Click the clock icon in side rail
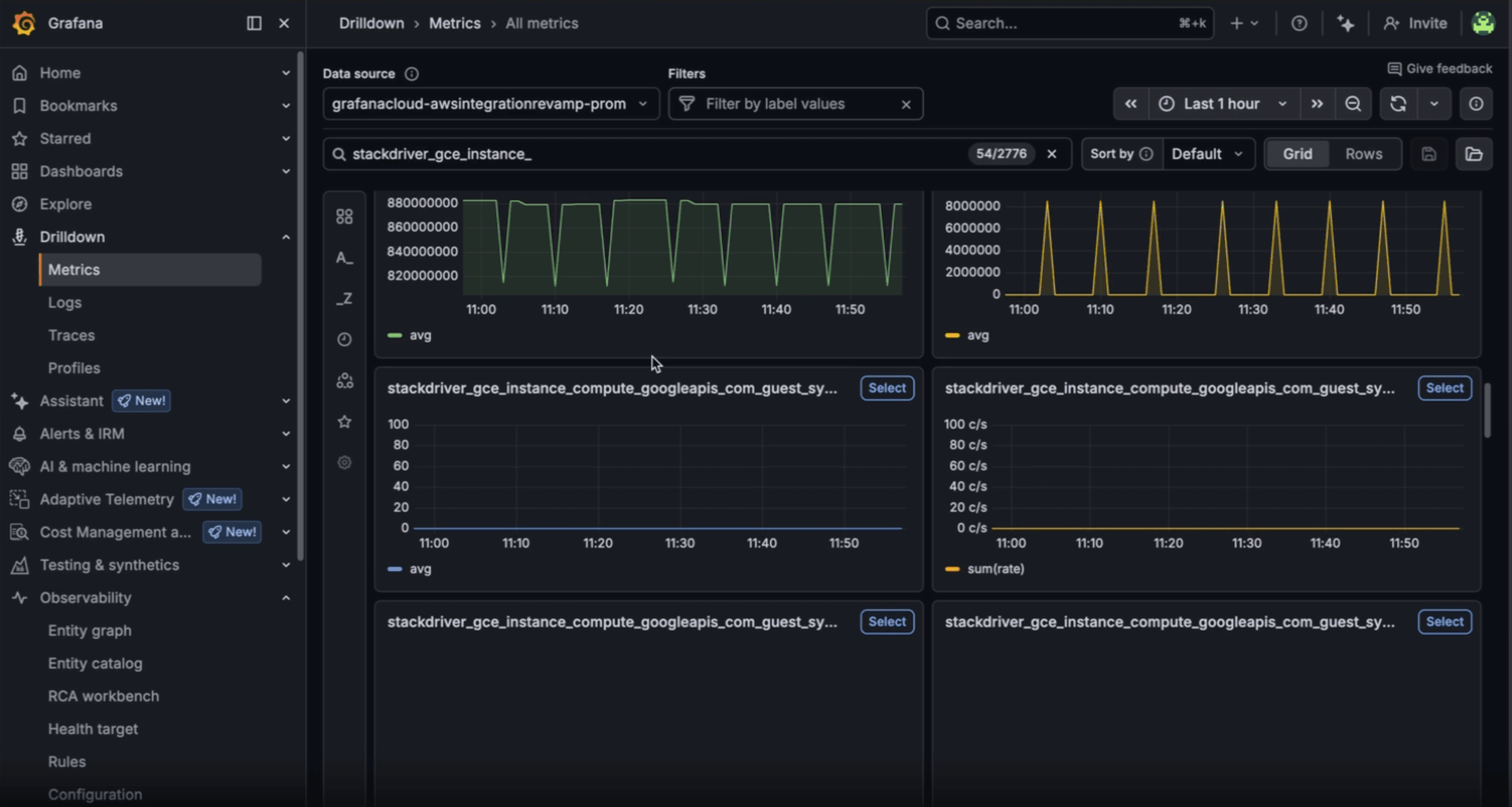This screenshot has height=807, width=1512. coord(344,339)
